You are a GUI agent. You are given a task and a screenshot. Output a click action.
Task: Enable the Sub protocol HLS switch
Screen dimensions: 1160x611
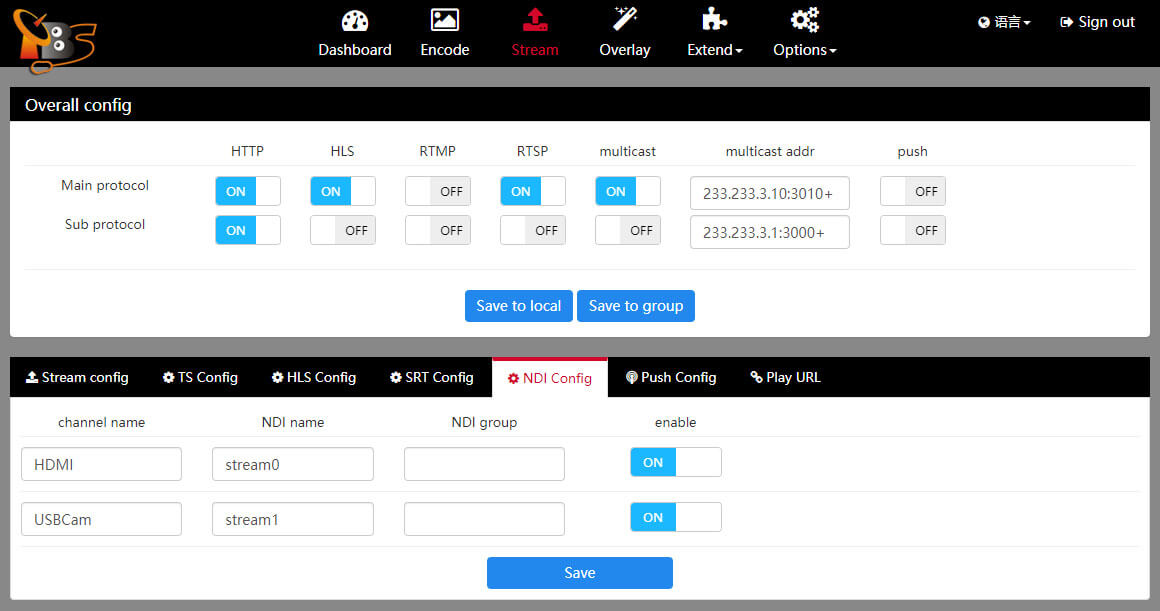(342, 230)
